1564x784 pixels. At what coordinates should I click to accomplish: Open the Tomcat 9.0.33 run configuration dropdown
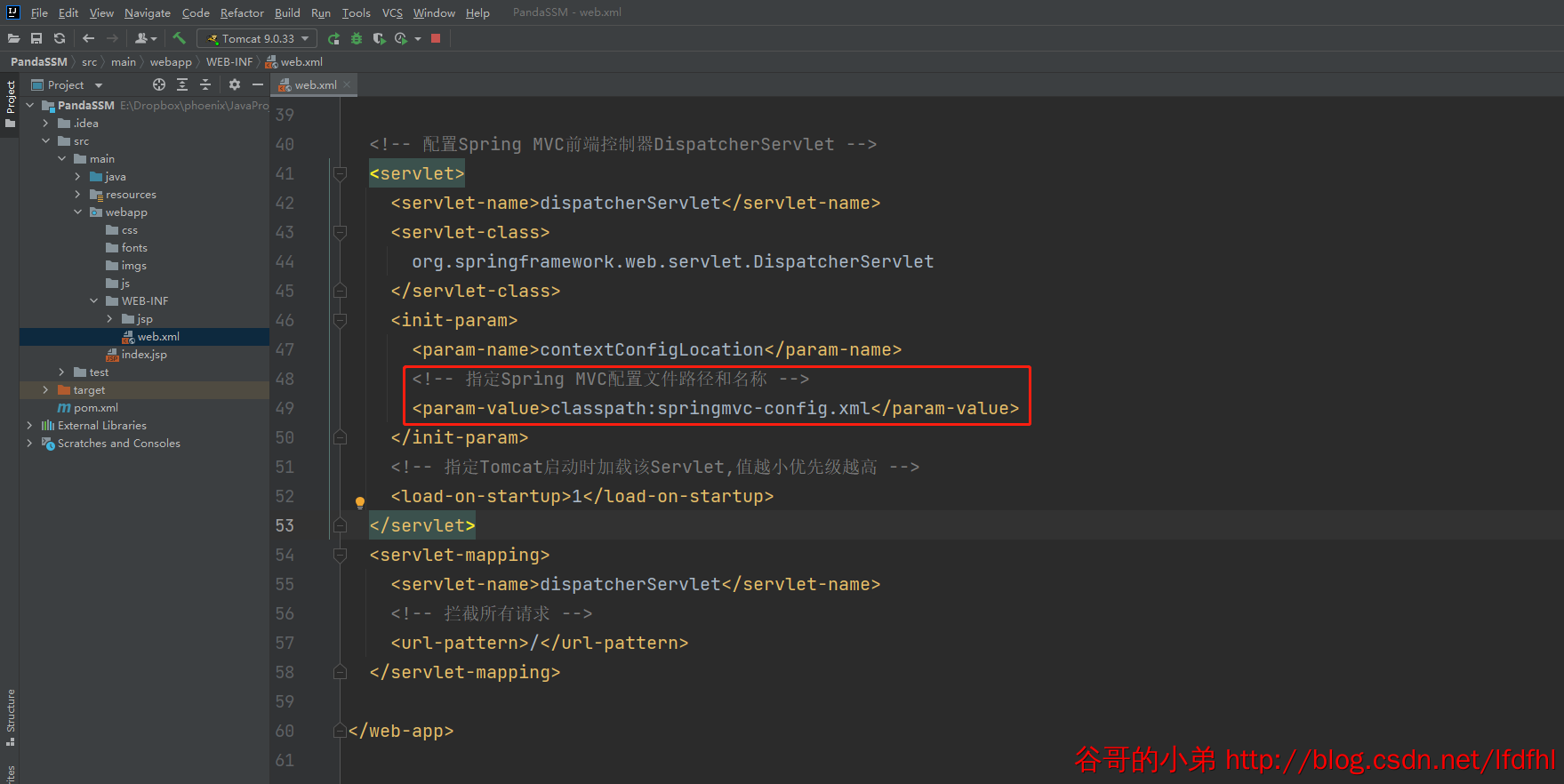257,38
